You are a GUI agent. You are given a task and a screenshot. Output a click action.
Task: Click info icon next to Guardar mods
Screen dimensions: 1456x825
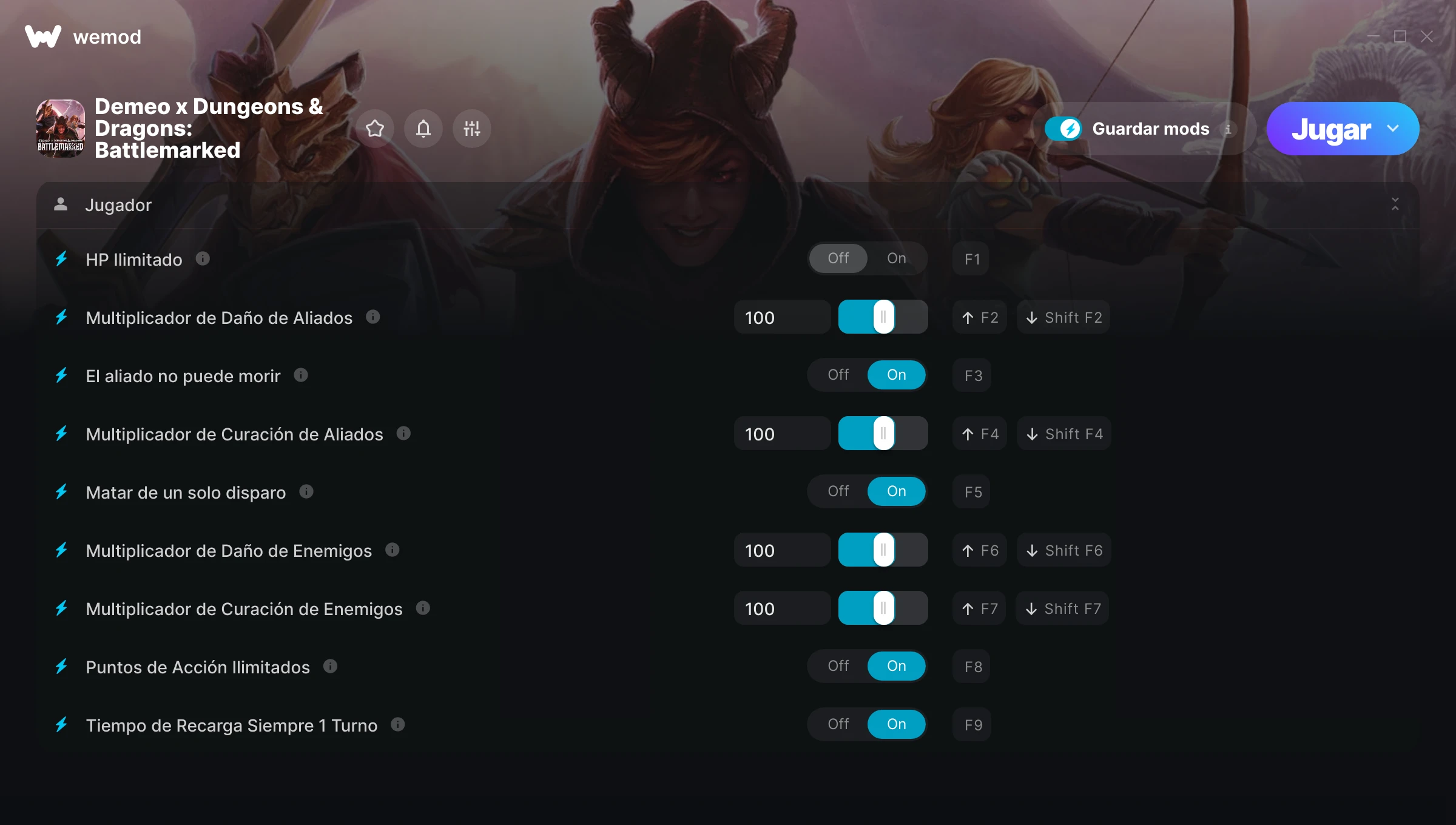[1228, 129]
